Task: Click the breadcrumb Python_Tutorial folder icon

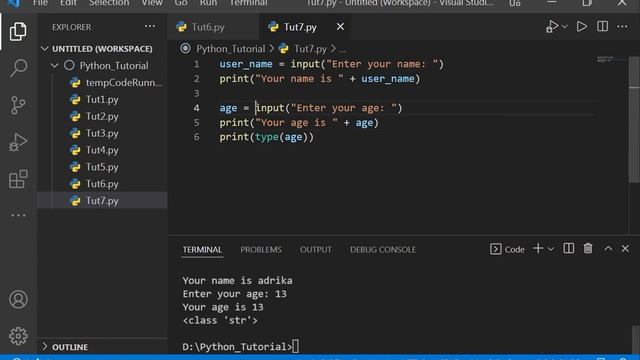Action: pyautogui.click(x=185, y=49)
